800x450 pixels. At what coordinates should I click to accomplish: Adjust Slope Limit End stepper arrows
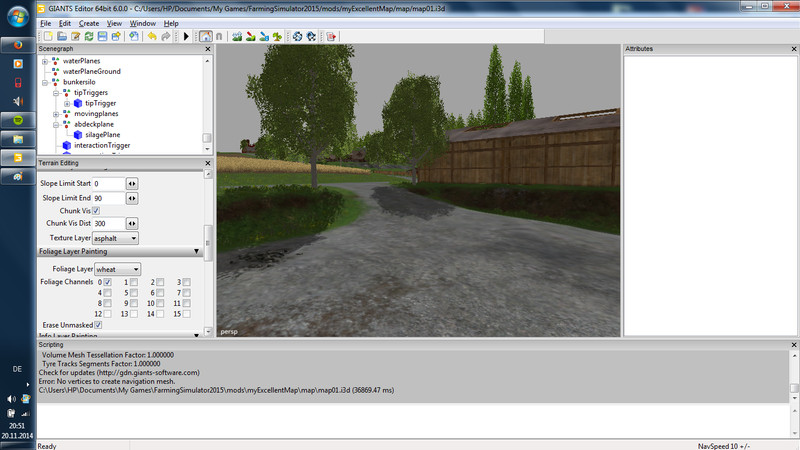pos(132,198)
